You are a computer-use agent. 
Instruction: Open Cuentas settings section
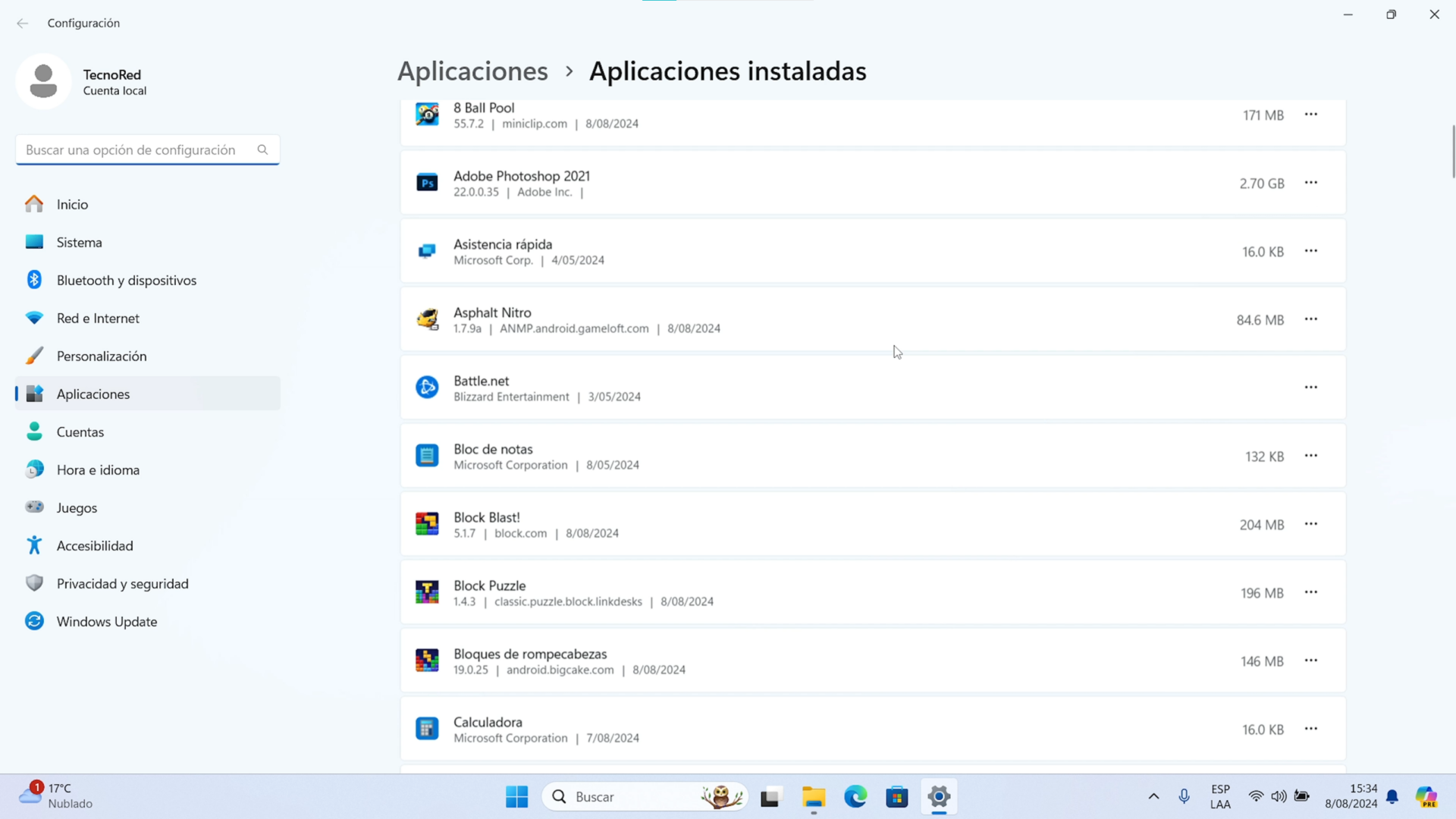pos(148,431)
